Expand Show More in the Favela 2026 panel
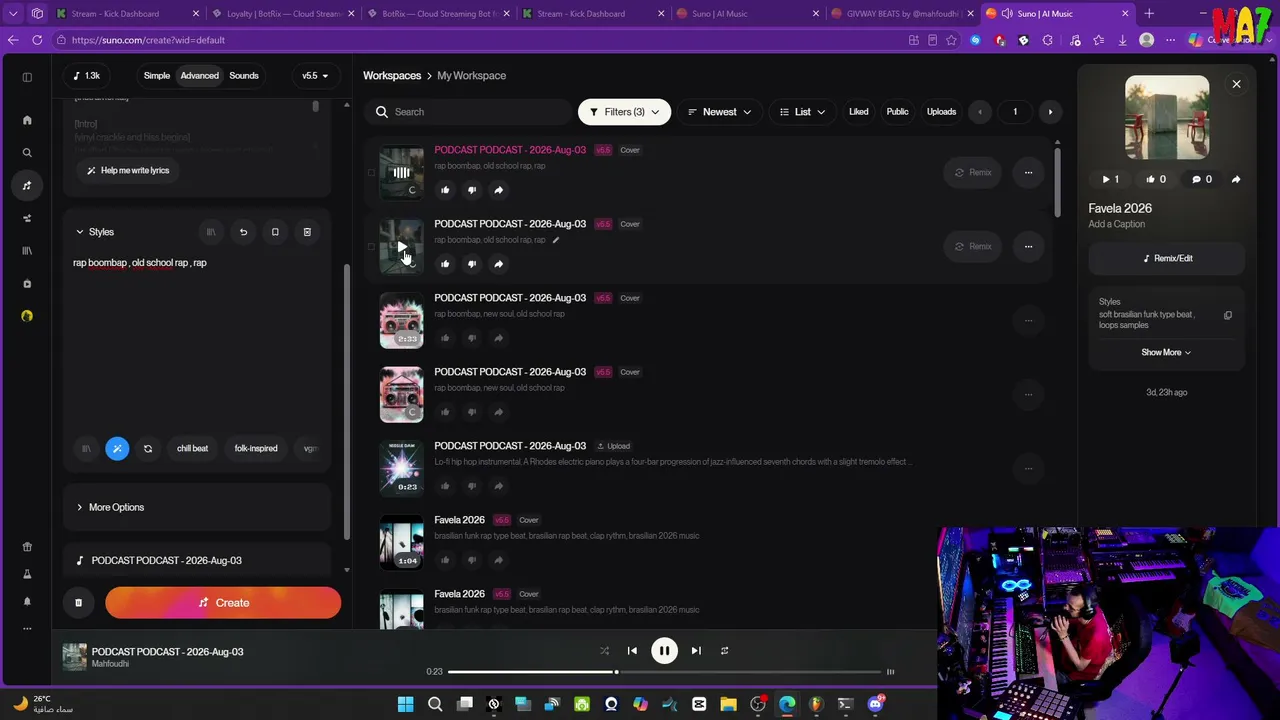 click(1166, 353)
